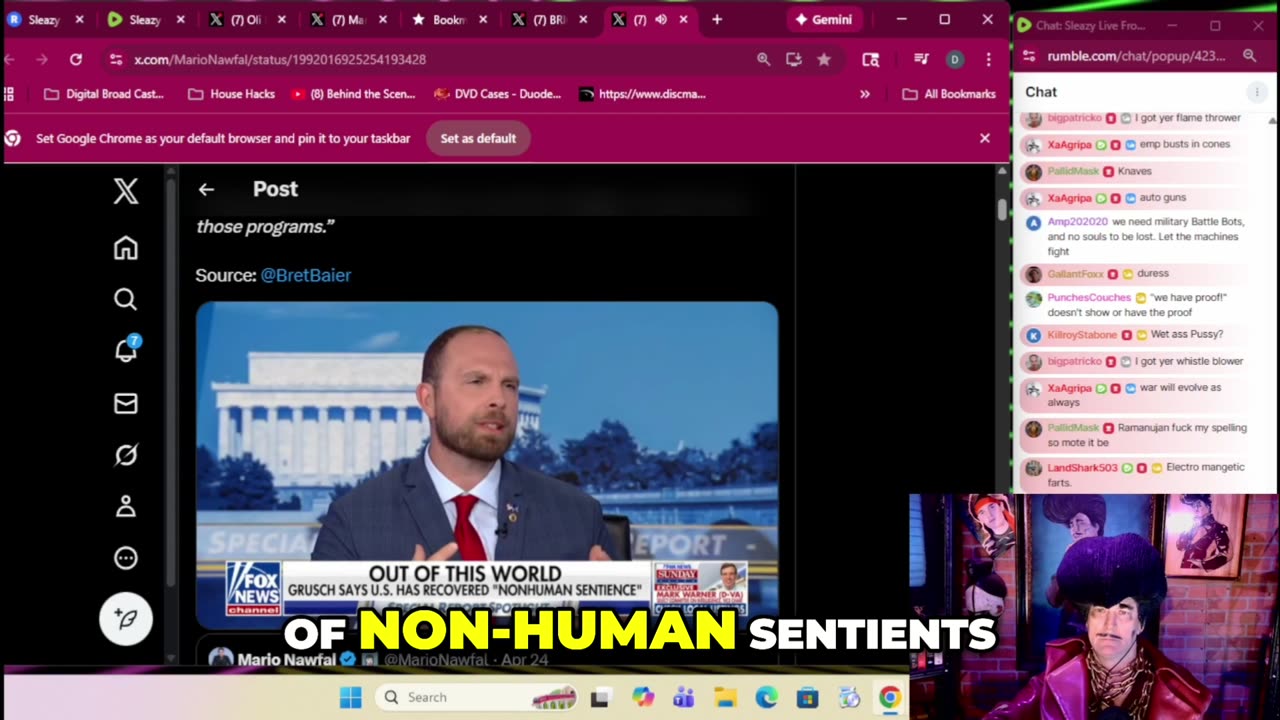This screenshot has width=1280, height=720.
Task: Open Microsoft Teams from the taskbar
Action: 684,697
